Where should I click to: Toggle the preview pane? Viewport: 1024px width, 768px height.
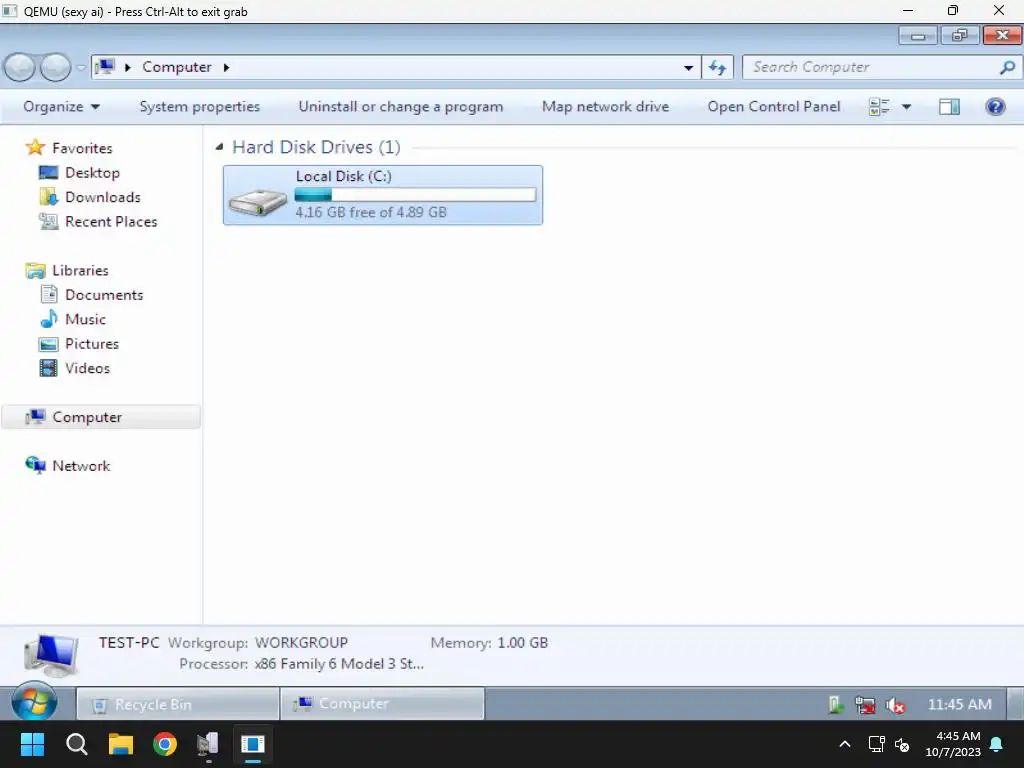(x=949, y=106)
